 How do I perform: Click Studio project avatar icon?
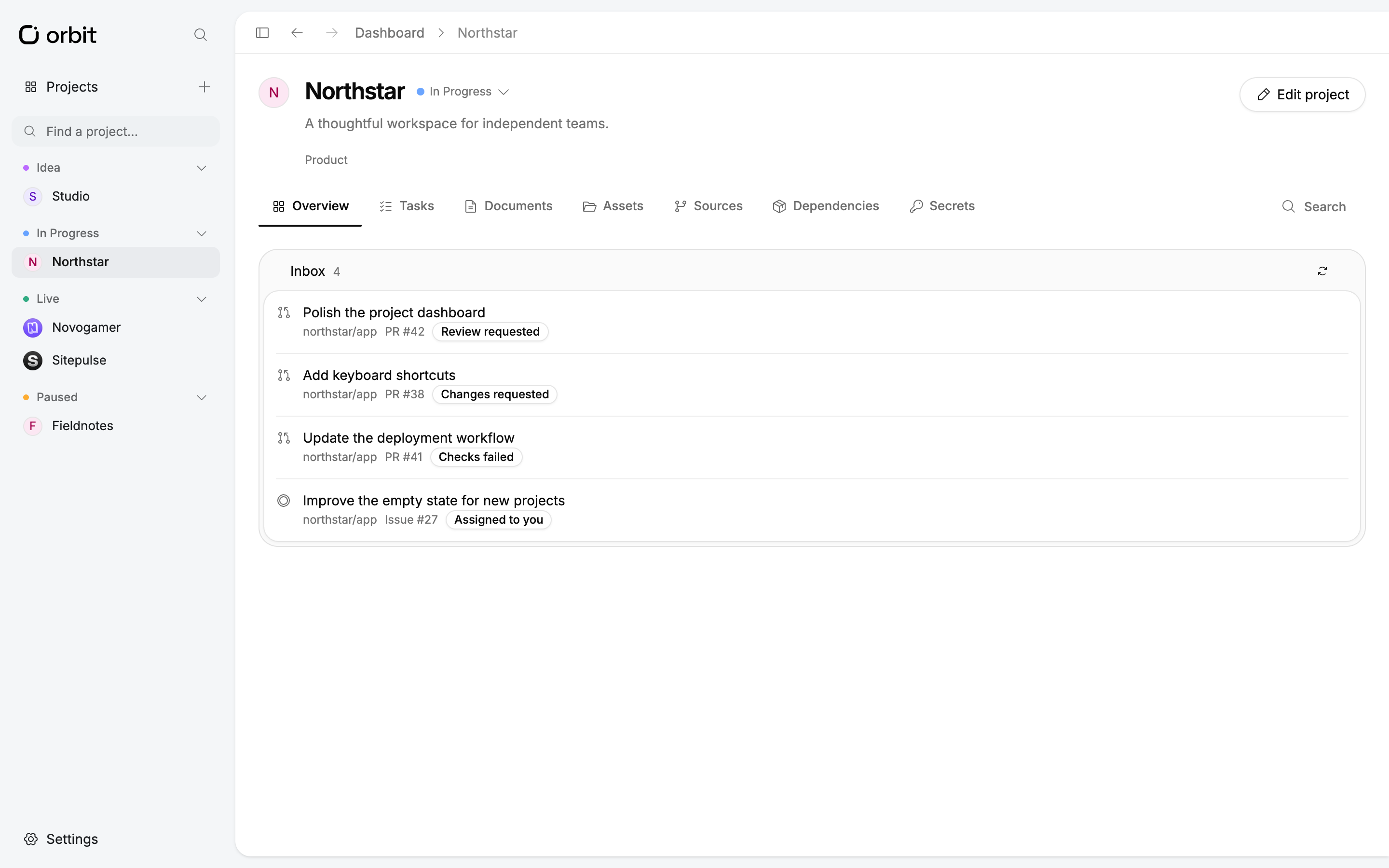33,196
